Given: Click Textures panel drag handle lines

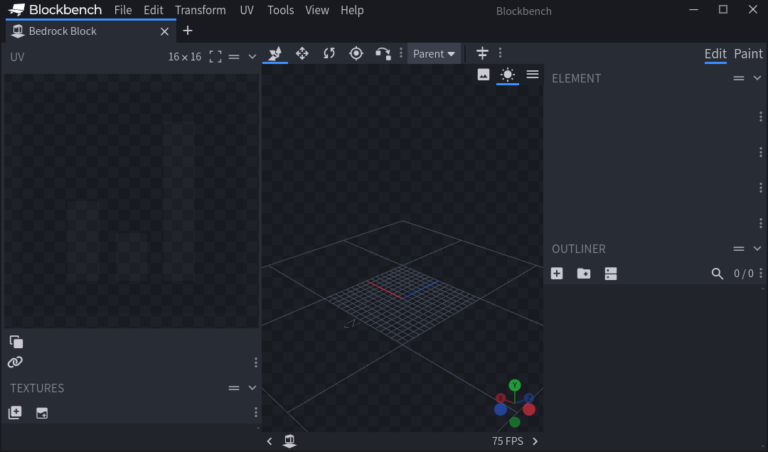Looking at the screenshot, I should [234, 388].
